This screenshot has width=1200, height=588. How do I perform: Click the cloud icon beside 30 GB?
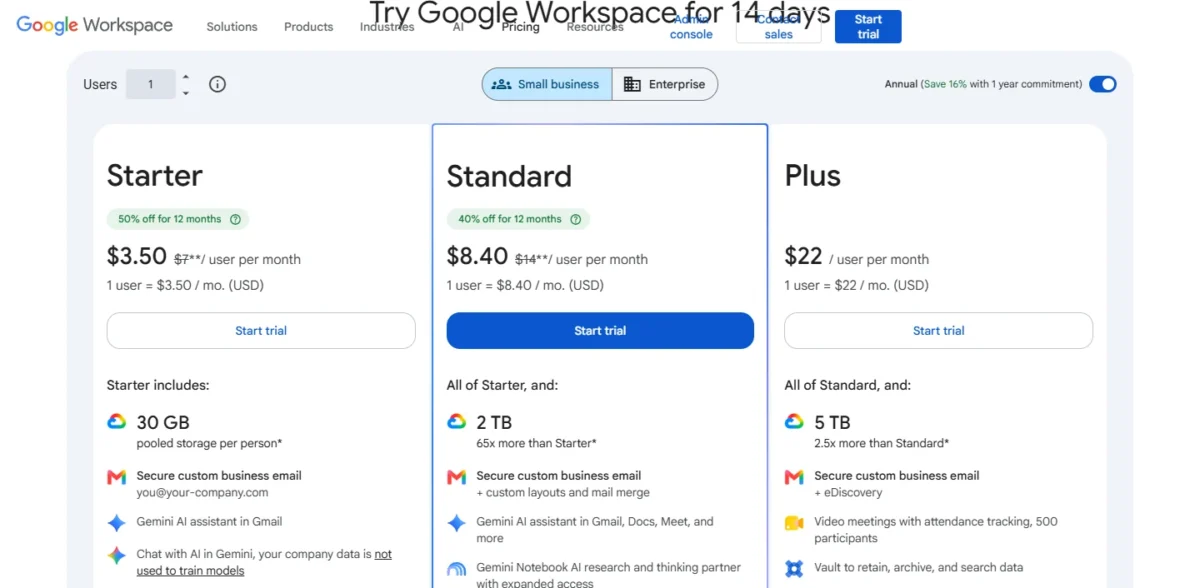pyautogui.click(x=117, y=422)
